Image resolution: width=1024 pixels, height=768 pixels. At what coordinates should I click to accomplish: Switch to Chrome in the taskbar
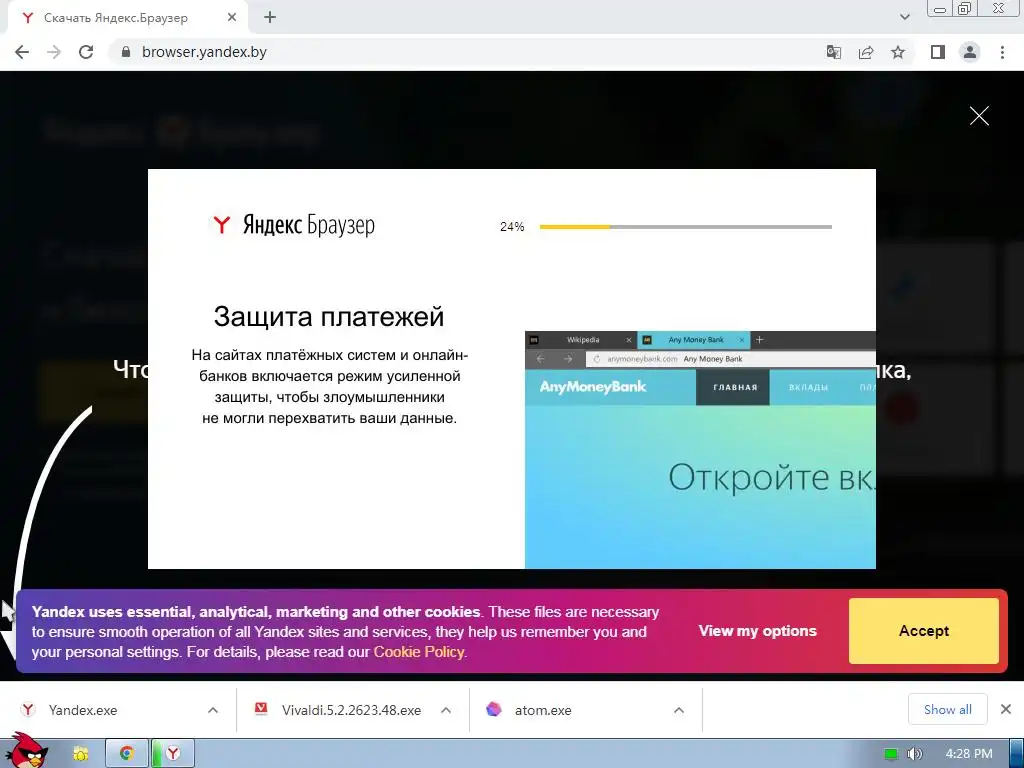(x=127, y=754)
